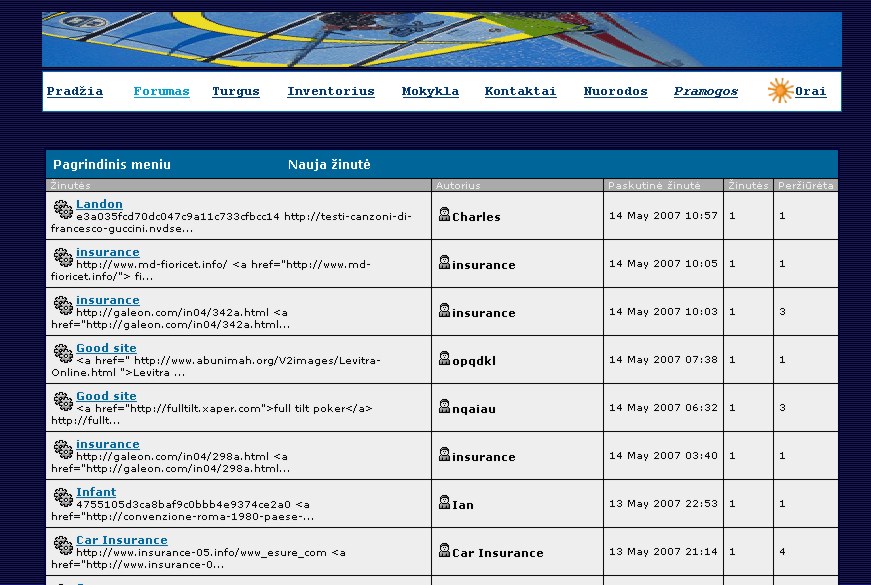Click the date 14 May 2007 06:32
The width and height of the screenshot is (871, 585).
(x=663, y=408)
